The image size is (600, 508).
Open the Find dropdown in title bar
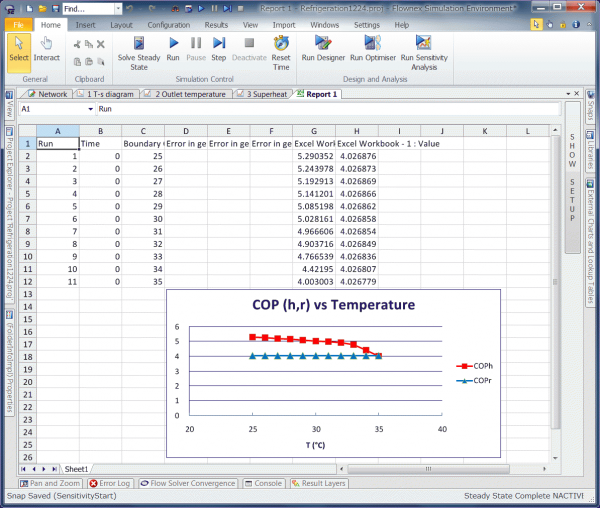[x=120, y=8]
